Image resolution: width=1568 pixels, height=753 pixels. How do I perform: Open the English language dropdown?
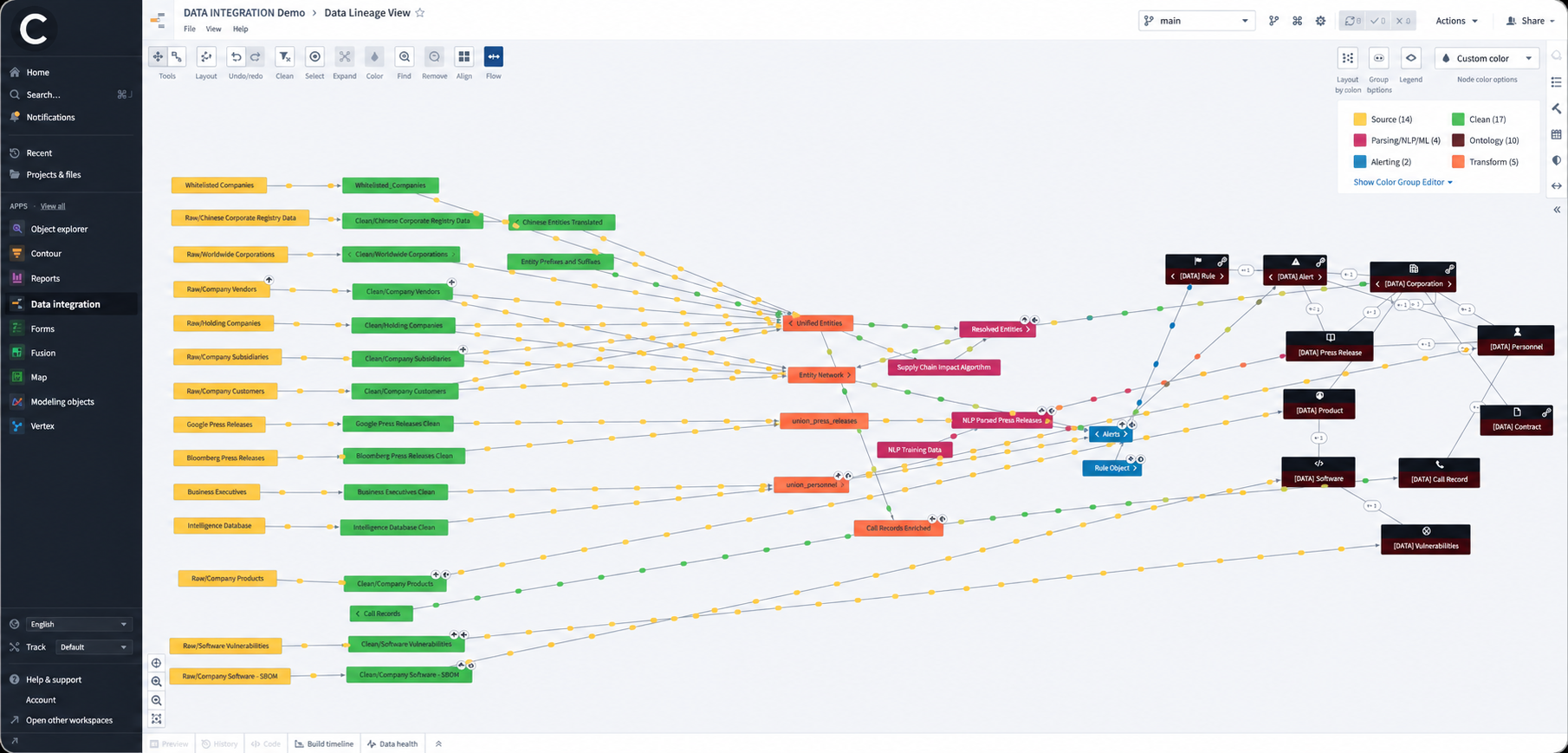click(78, 624)
